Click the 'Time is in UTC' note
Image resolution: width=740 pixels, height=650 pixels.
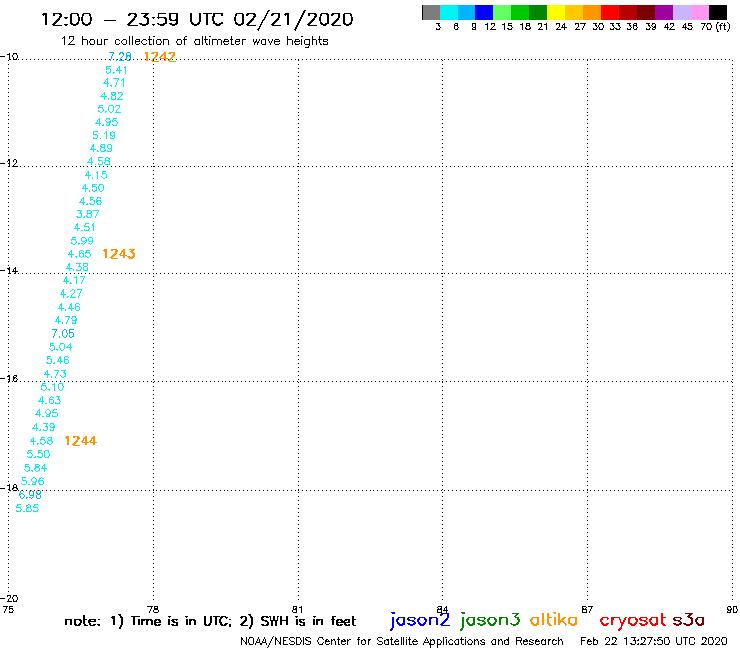click(x=181, y=621)
